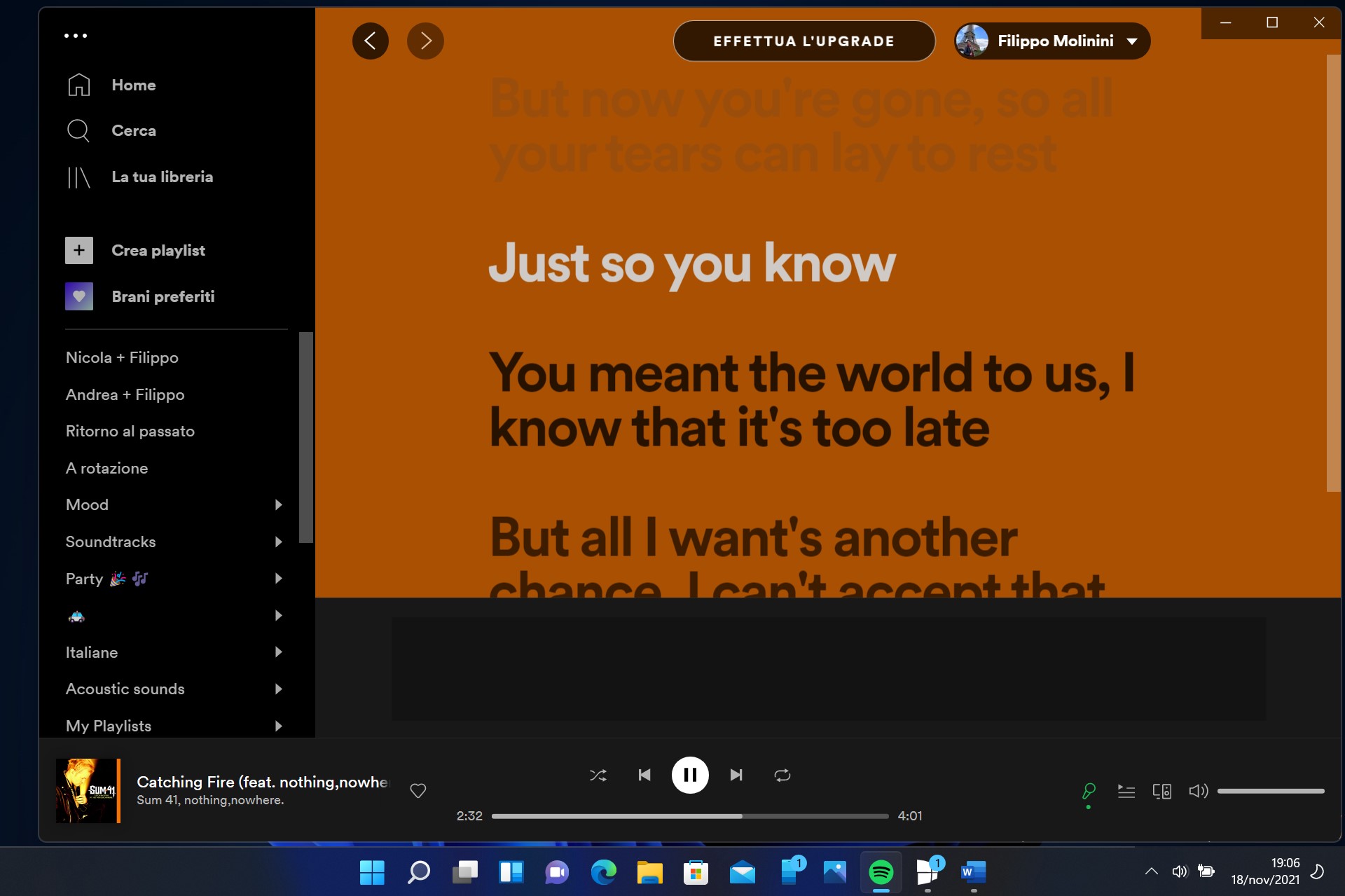Skip to the next track
1345x896 pixels.
(736, 775)
